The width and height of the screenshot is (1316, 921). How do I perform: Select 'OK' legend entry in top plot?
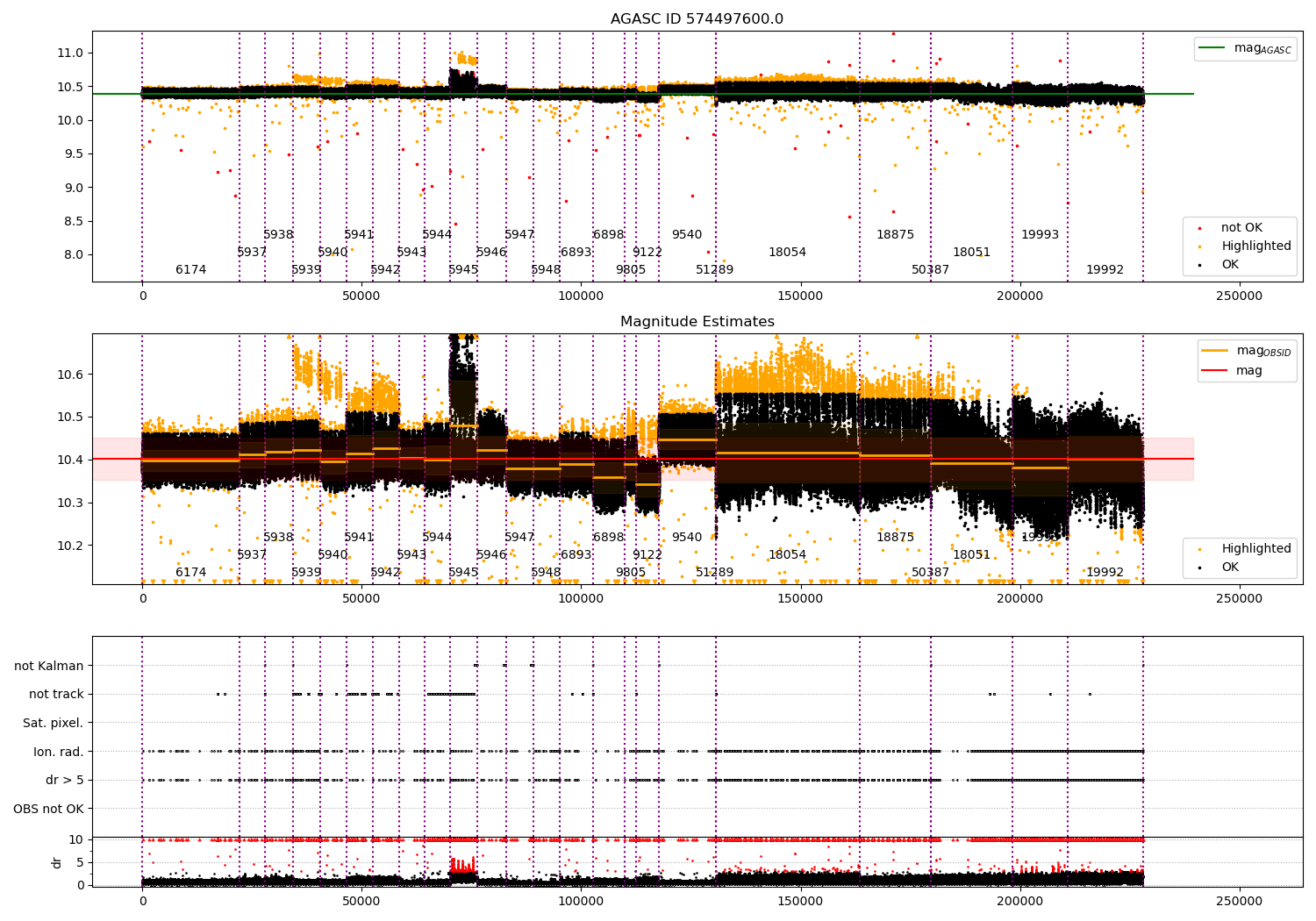pos(1230,264)
